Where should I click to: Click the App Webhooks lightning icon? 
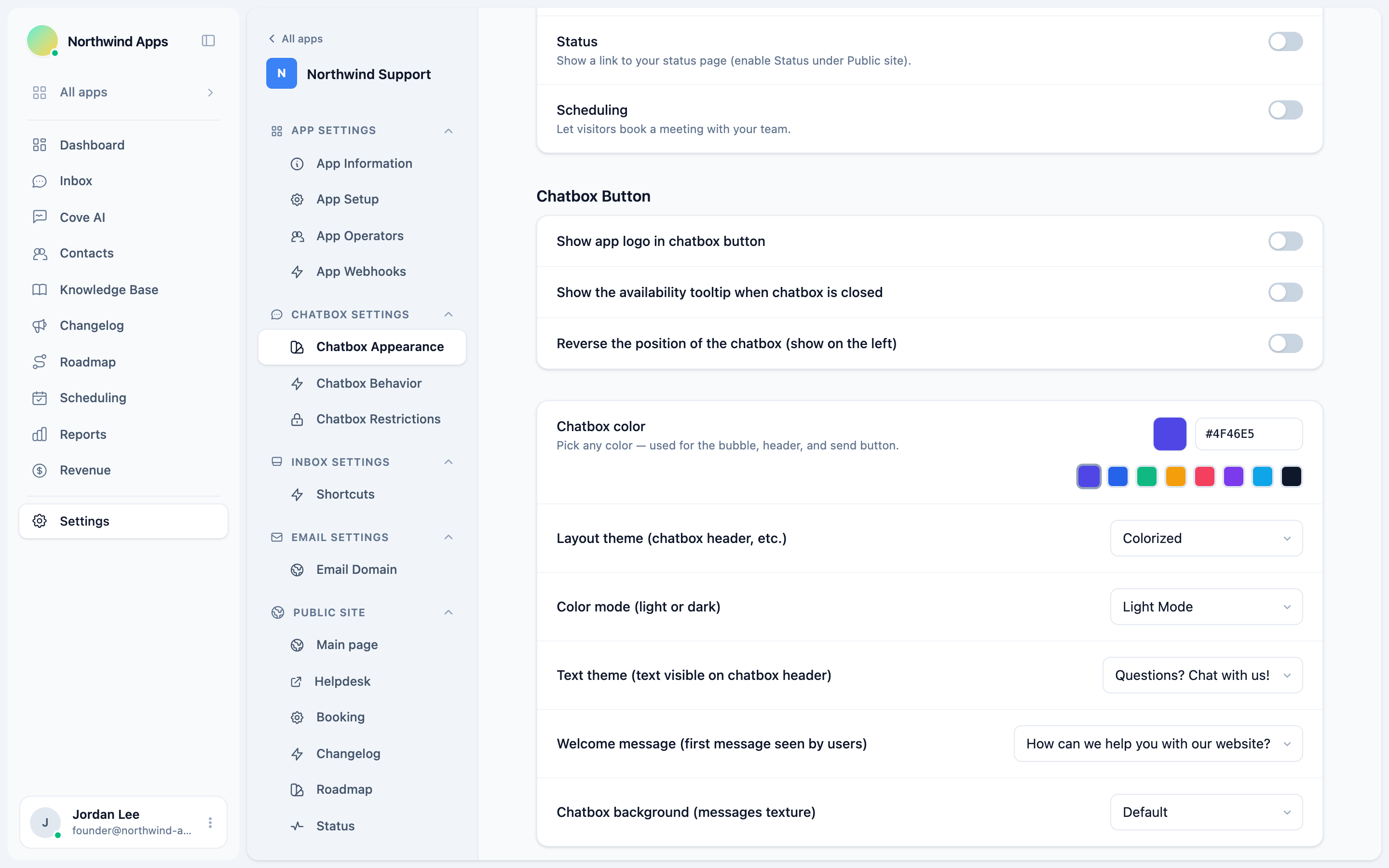297,271
